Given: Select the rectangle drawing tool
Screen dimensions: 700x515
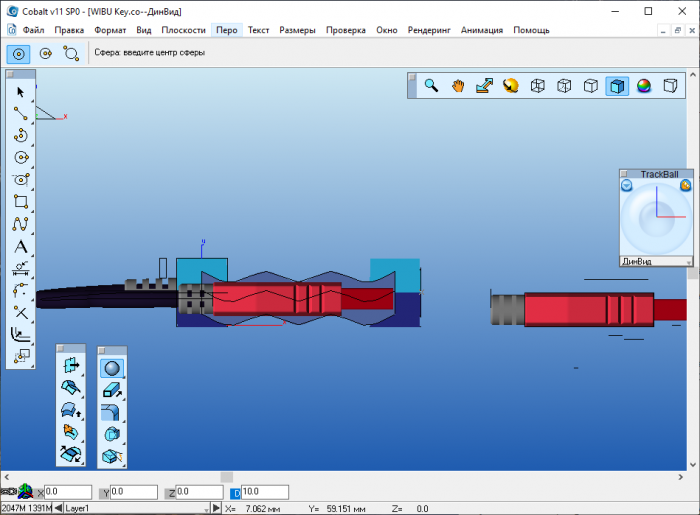Looking at the screenshot, I should coord(20,202).
